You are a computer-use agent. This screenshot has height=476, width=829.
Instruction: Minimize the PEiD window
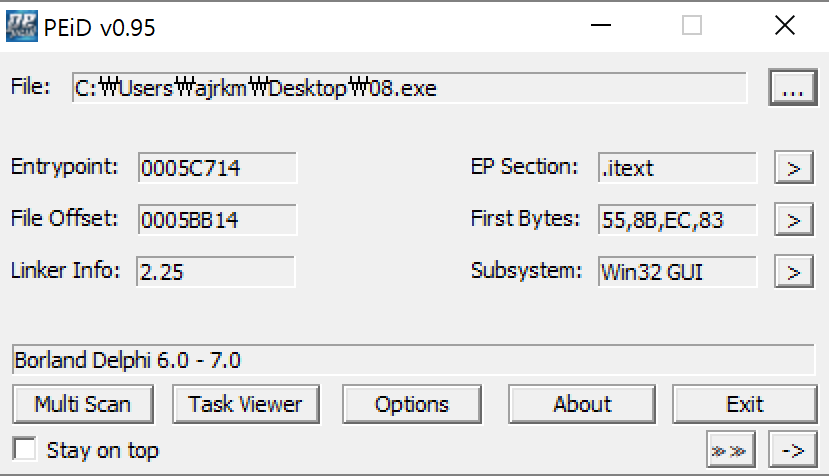601,27
